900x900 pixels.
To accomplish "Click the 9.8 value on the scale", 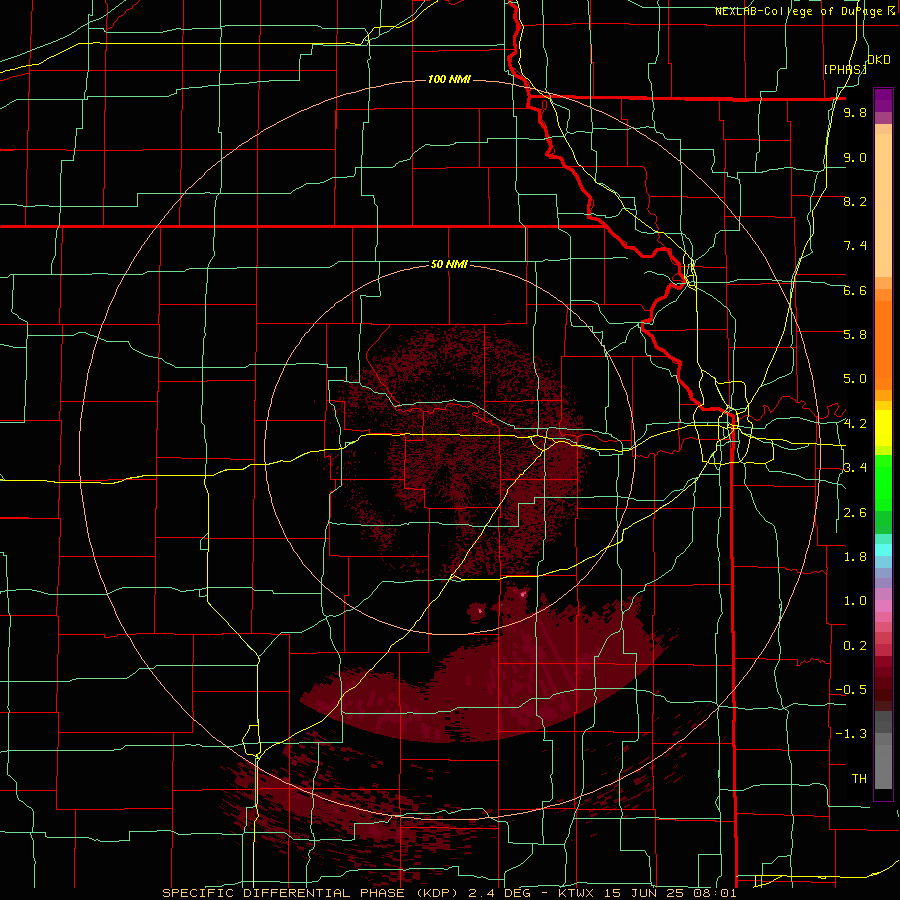I will tap(855, 113).
